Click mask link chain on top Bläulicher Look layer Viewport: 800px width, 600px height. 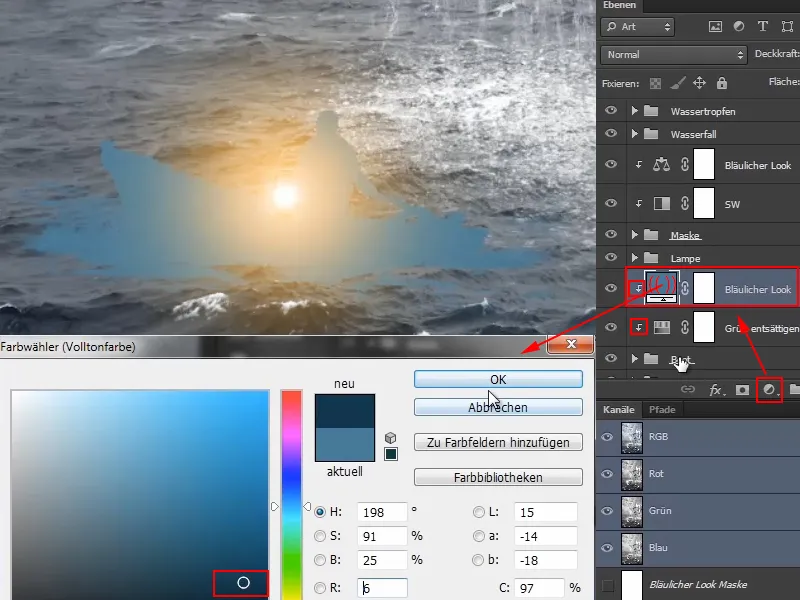tap(685, 164)
